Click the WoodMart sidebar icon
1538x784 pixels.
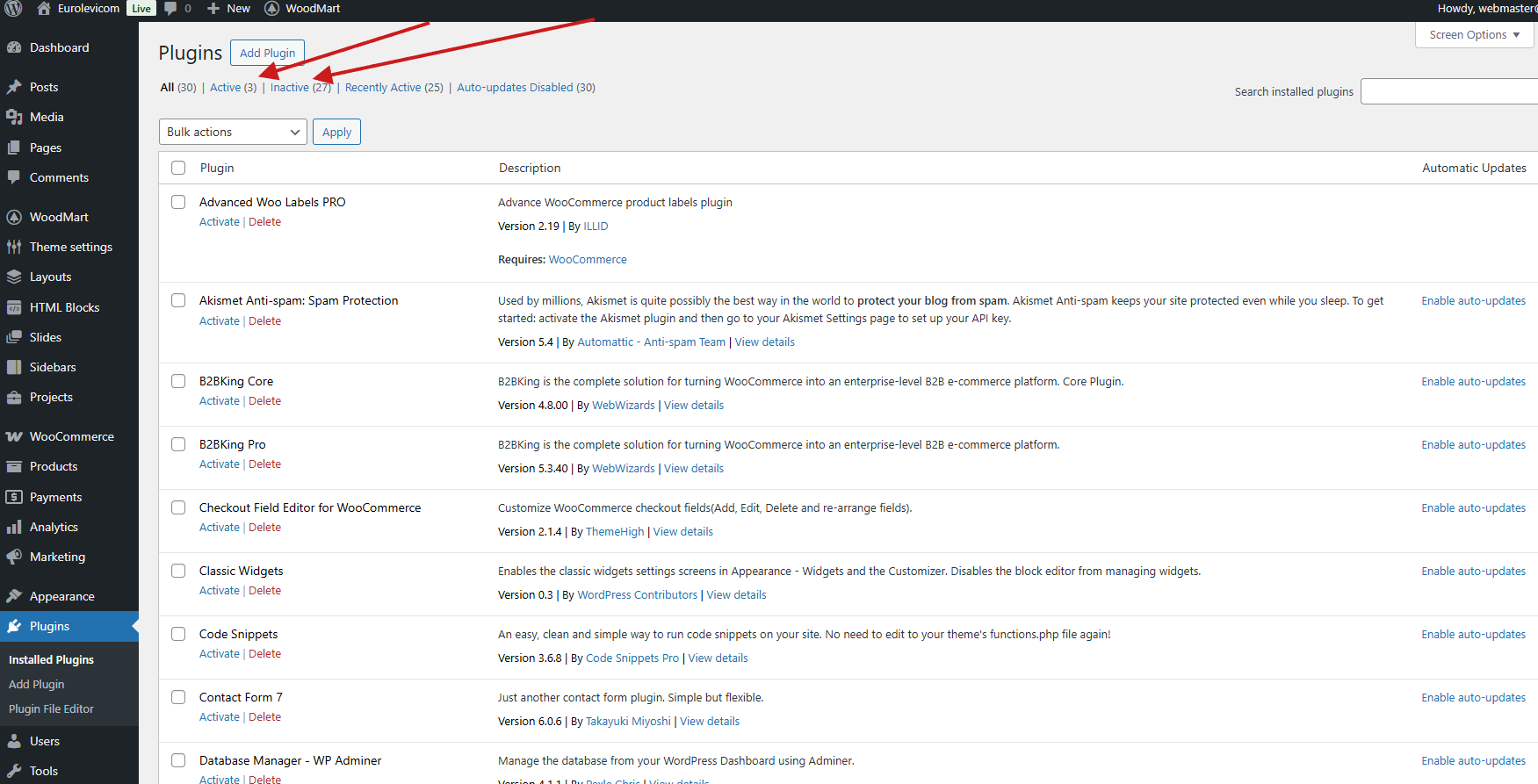tap(14, 217)
